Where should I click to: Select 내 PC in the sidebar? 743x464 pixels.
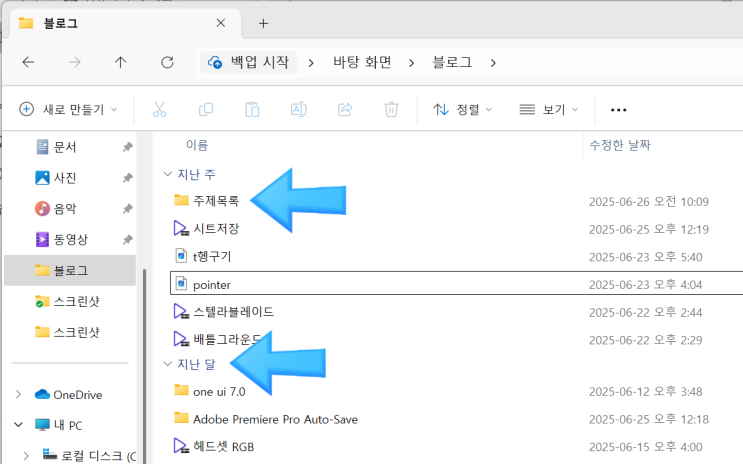point(59,425)
